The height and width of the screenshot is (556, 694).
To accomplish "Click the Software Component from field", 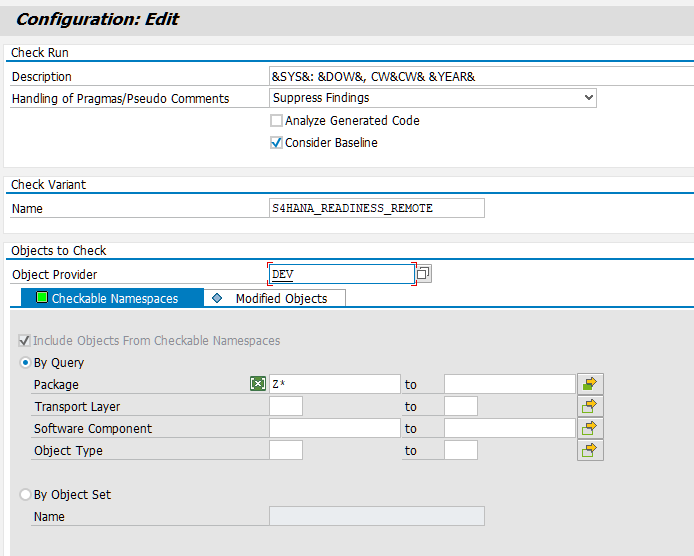I will click(x=335, y=428).
